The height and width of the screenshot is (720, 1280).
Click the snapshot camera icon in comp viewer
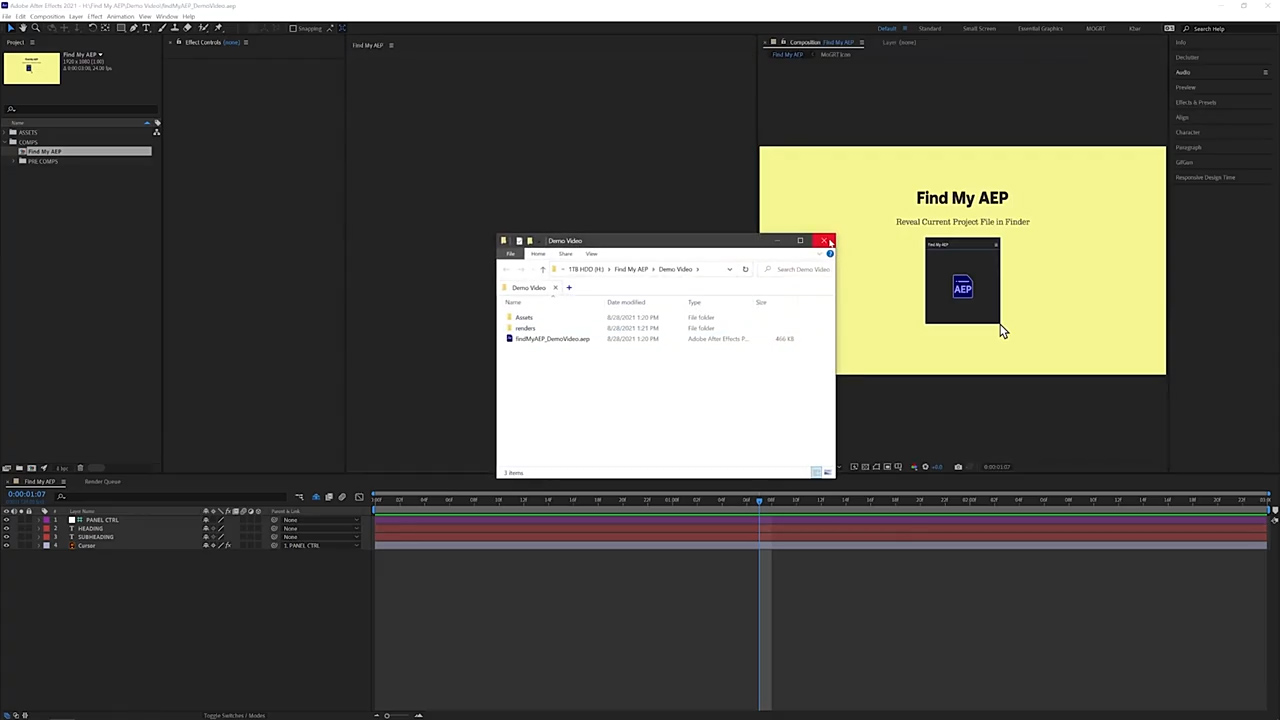pos(958,467)
